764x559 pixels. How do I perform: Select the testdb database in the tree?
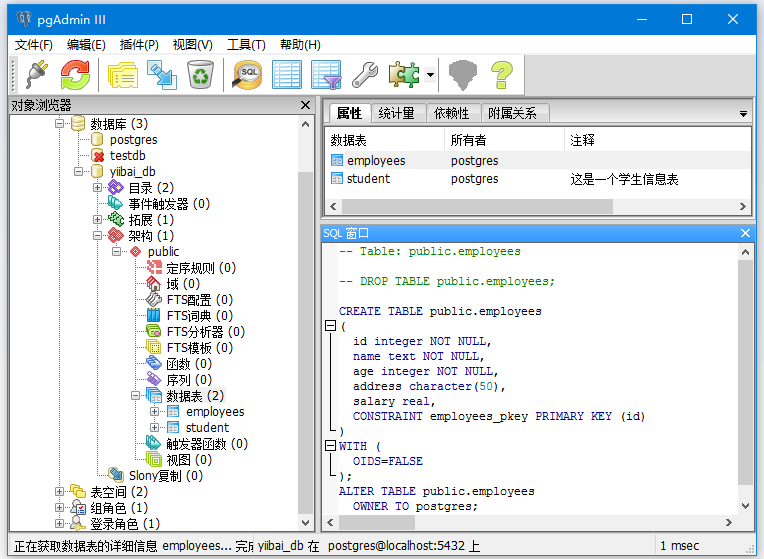127,156
